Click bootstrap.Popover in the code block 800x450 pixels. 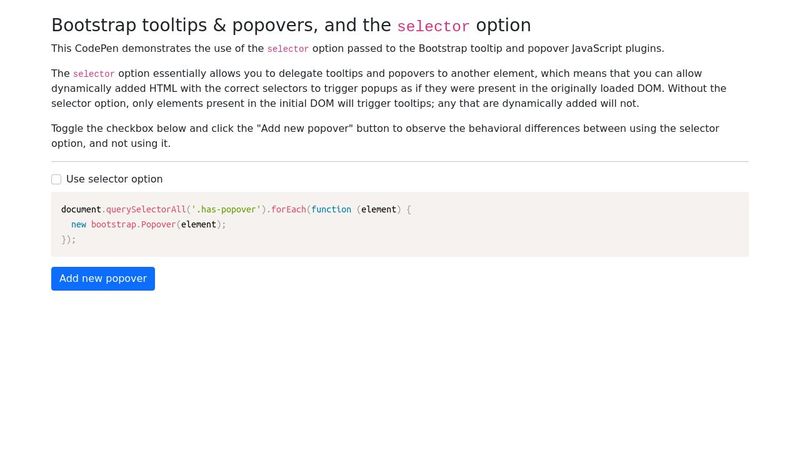tap(133, 224)
